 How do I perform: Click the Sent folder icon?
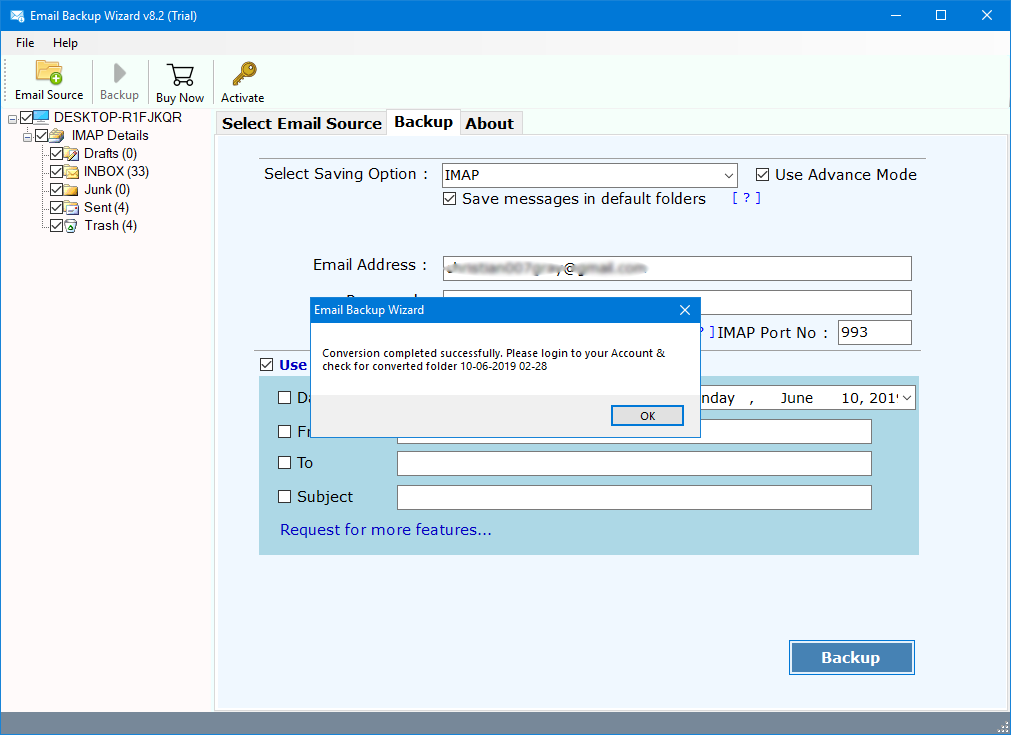coord(72,208)
